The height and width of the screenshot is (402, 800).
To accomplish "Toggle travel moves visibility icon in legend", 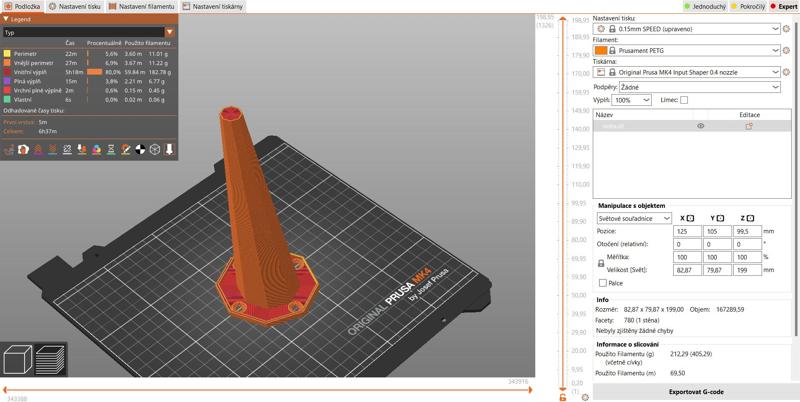I will [9, 149].
